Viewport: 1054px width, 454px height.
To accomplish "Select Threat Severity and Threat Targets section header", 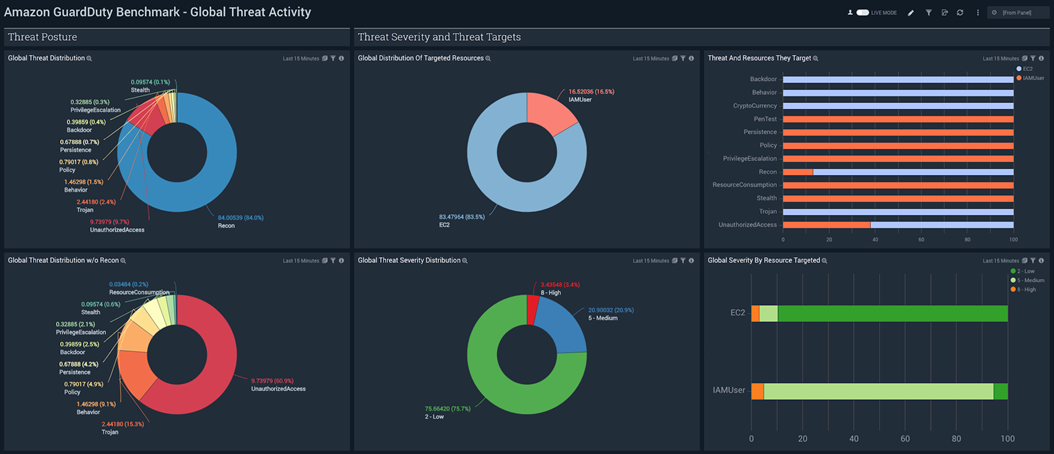I will point(439,37).
